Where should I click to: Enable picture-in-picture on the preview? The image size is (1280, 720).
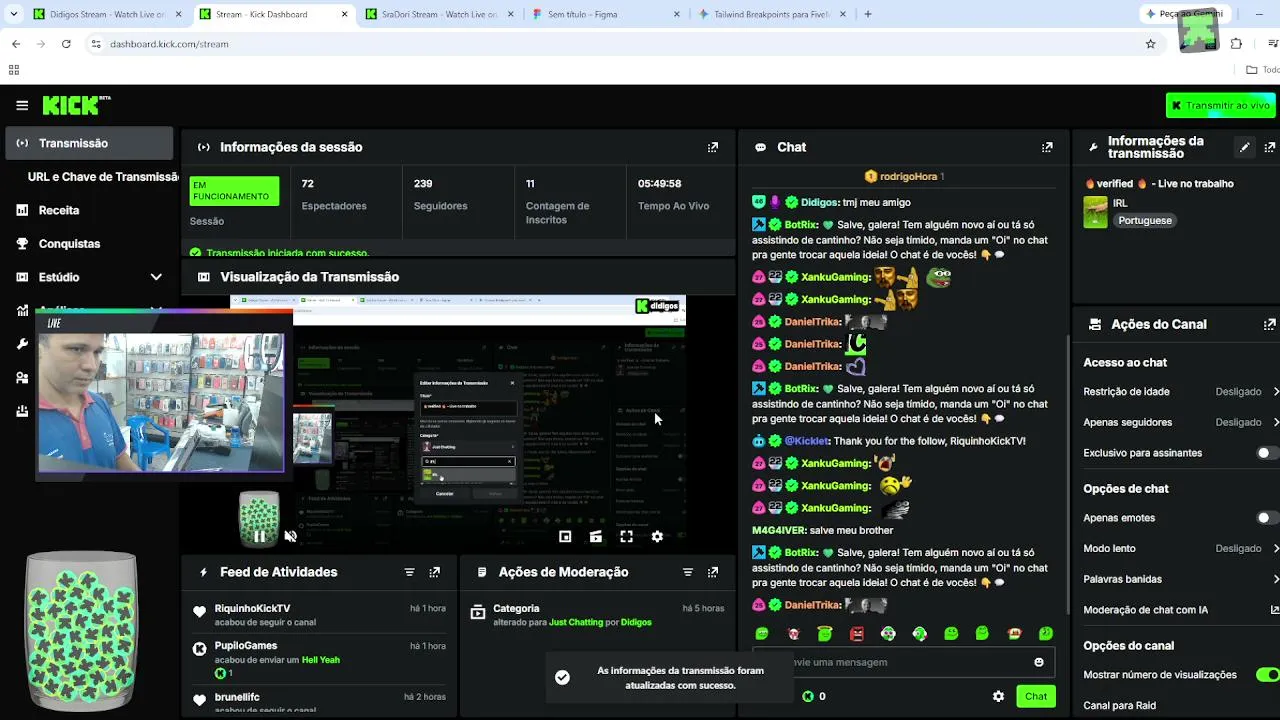click(x=565, y=537)
